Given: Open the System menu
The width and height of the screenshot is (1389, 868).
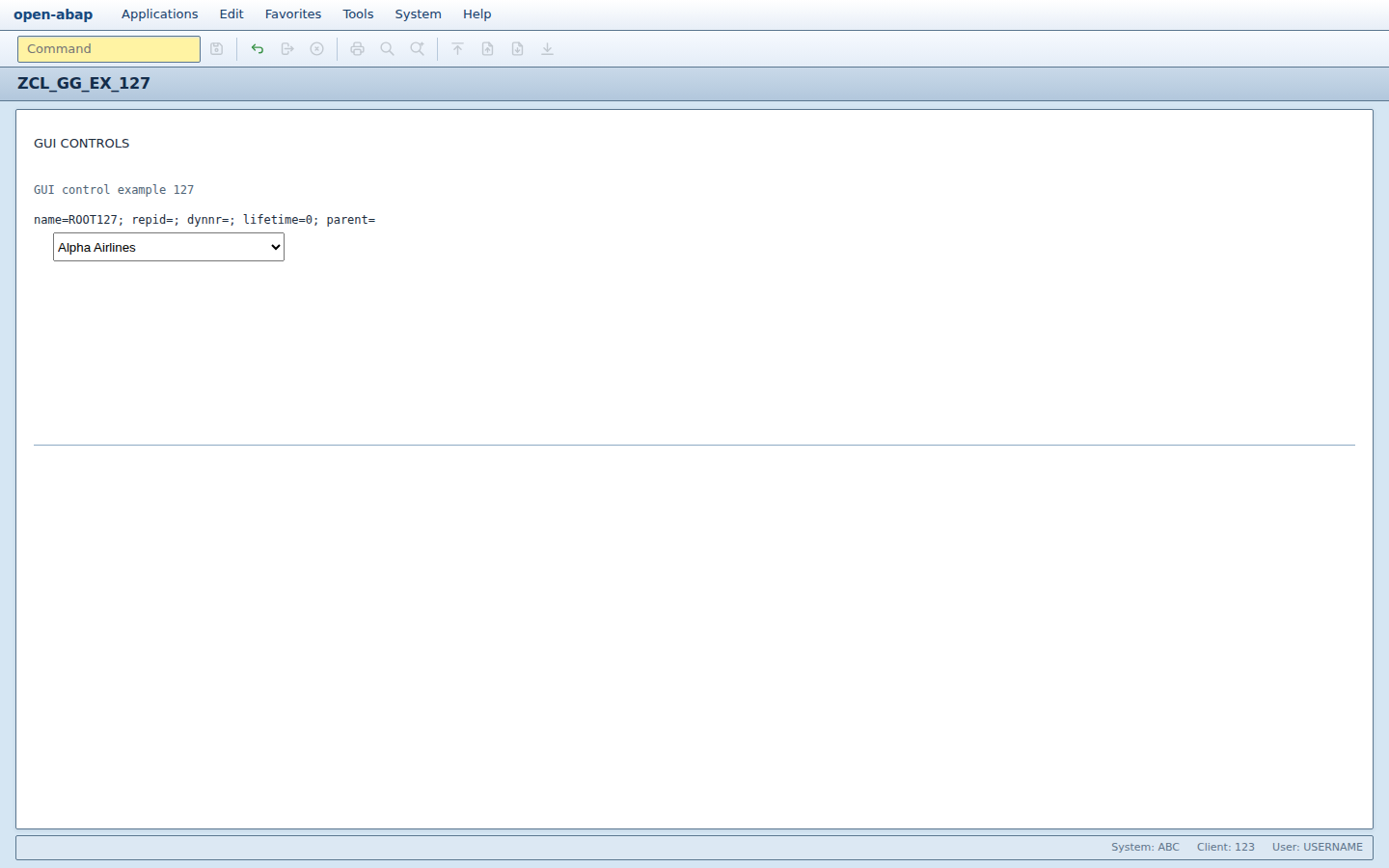Looking at the screenshot, I should pyautogui.click(x=418, y=14).
